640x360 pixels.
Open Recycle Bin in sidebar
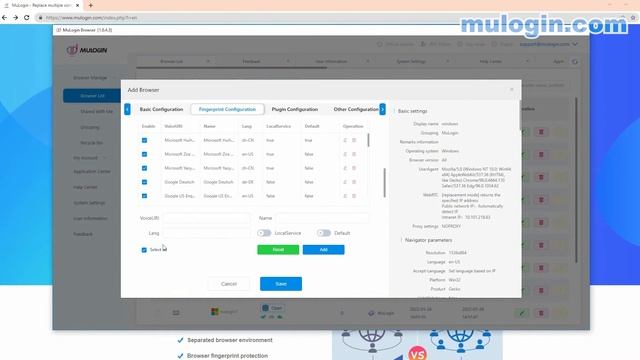(x=91, y=143)
